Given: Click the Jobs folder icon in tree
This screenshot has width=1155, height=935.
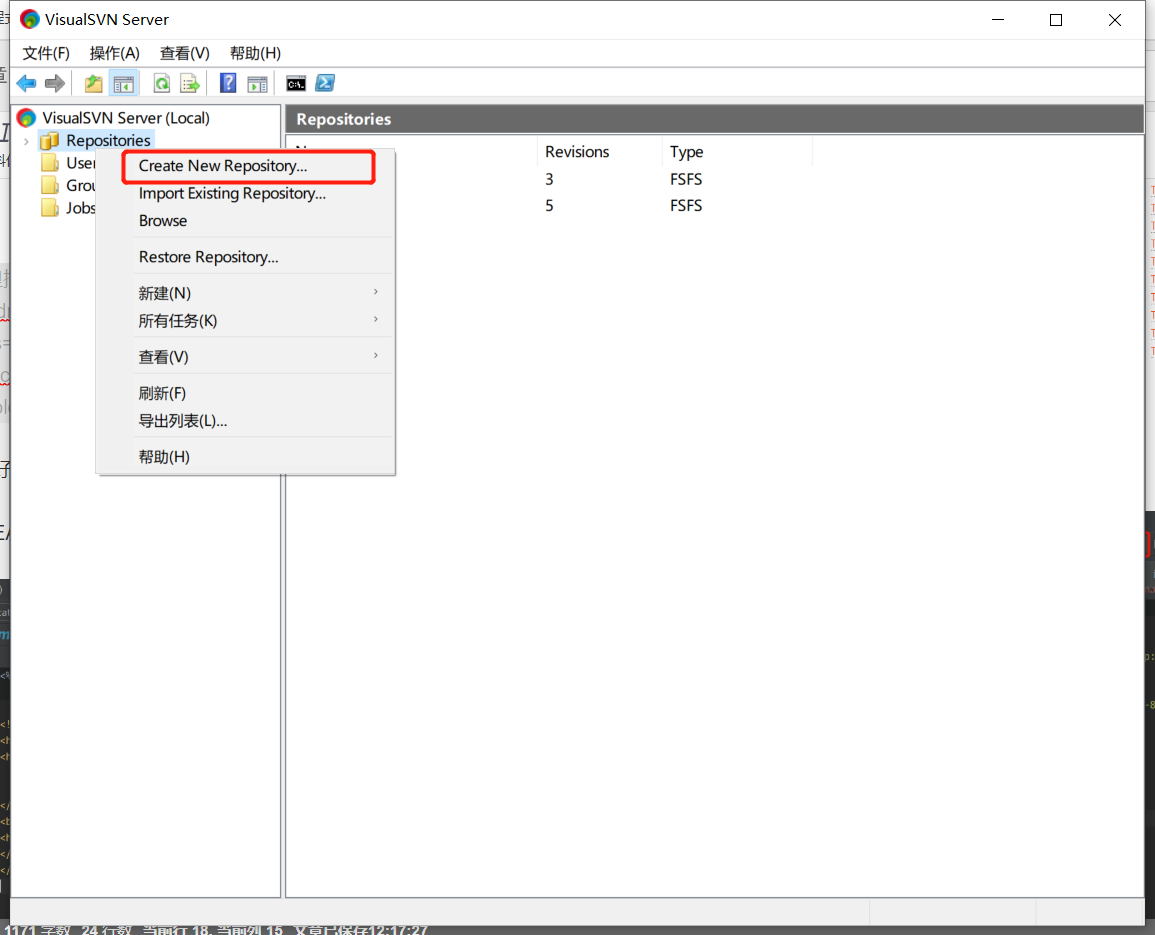Looking at the screenshot, I should point(49,208).
